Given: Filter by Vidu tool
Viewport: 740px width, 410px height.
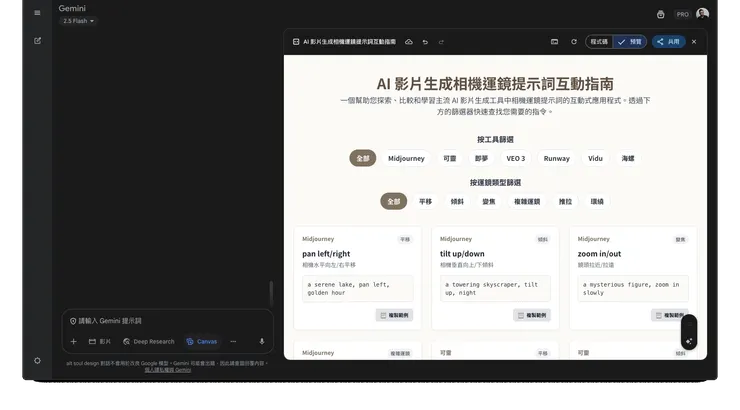Looking at the screenshot, I should pyautogui.click(x=595, y=158).
